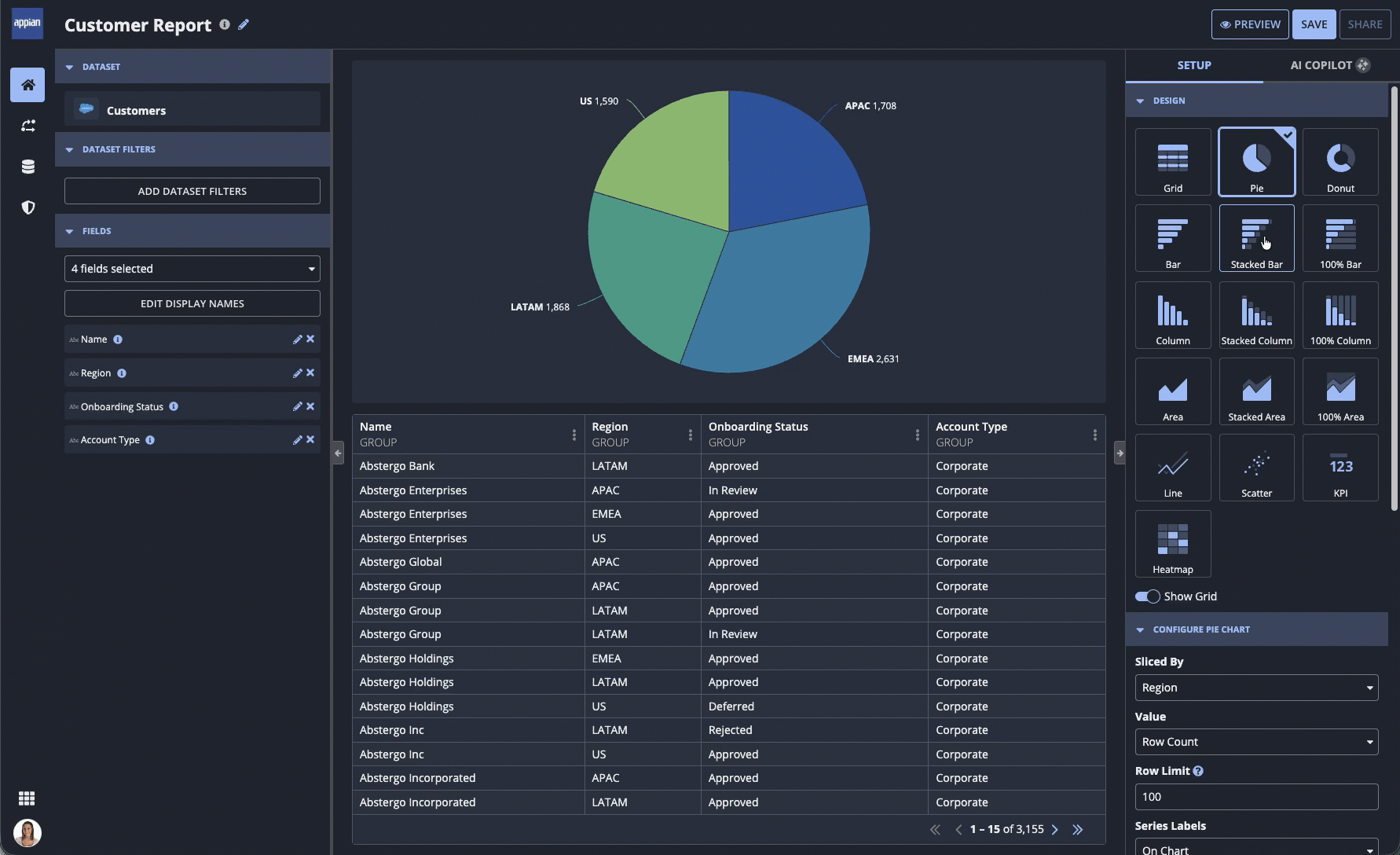
Task: Select the Stacked Area chart type
Action: point(1256,391)
